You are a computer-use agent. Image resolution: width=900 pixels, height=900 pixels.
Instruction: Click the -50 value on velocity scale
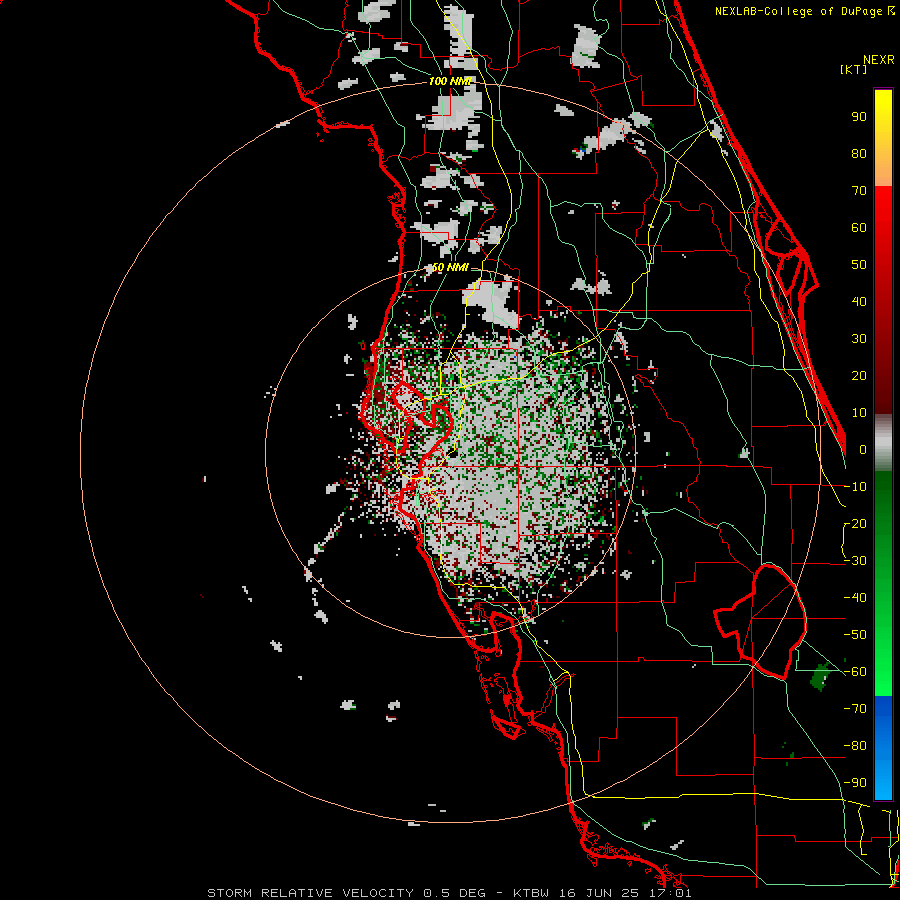pos(855,635)
